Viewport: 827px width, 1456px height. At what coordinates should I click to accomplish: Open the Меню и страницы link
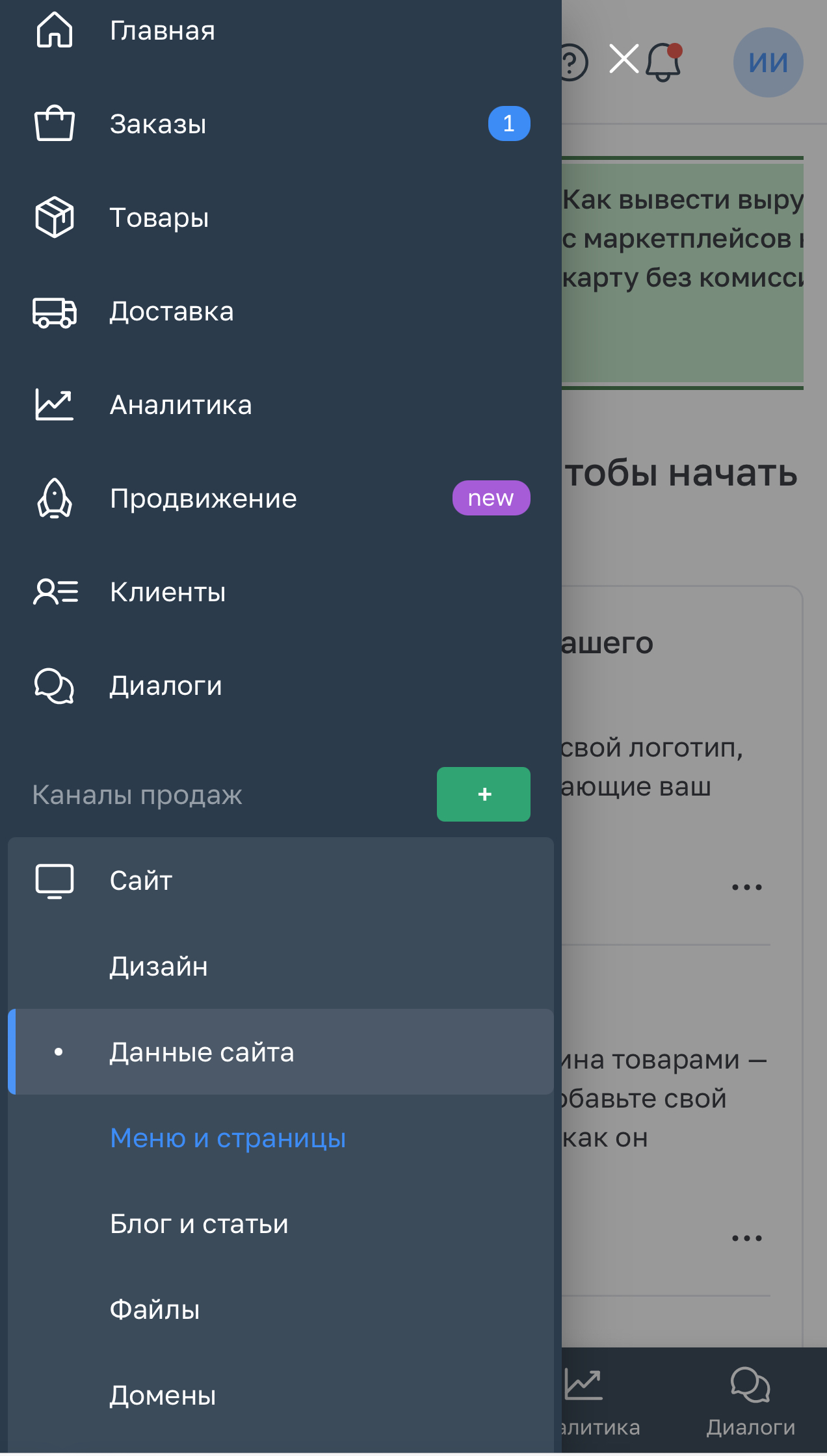(x=228, y=1138)
